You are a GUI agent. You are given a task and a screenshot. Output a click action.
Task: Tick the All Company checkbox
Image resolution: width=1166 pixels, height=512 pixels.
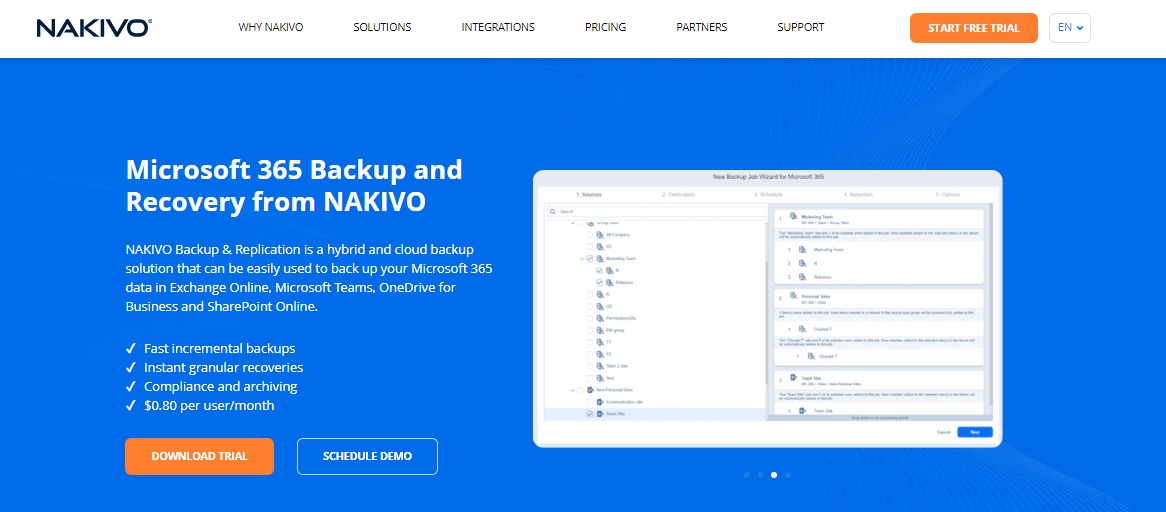590,235
